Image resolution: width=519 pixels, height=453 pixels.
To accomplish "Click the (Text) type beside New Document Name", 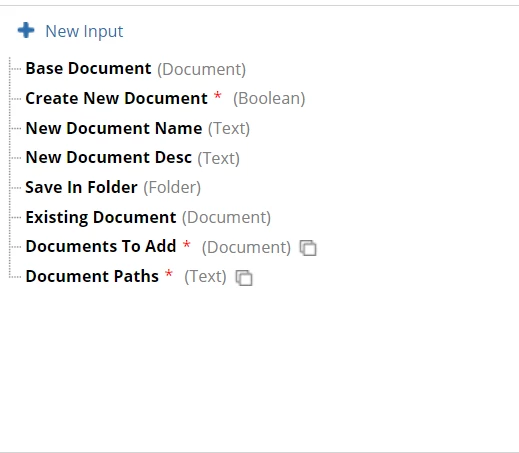I will (x=229, y=129).
